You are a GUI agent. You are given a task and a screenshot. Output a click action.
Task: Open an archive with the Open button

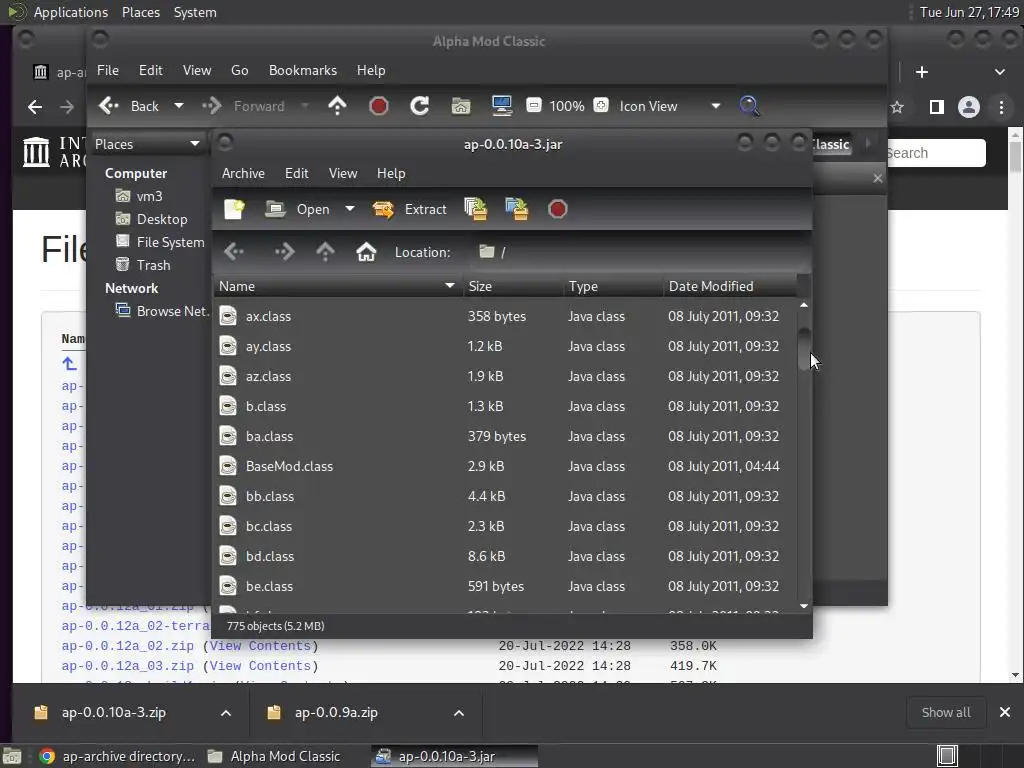[x=298, y=209]
